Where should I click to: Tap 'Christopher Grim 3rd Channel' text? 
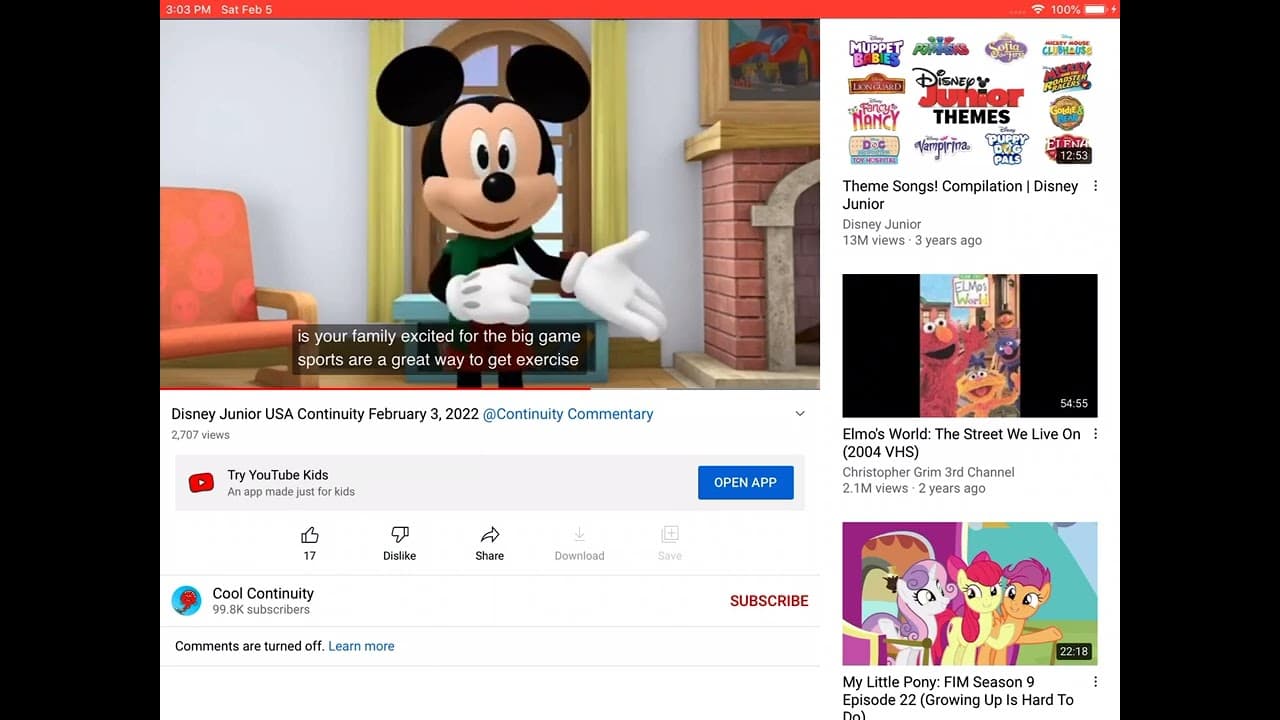point(929,472)
